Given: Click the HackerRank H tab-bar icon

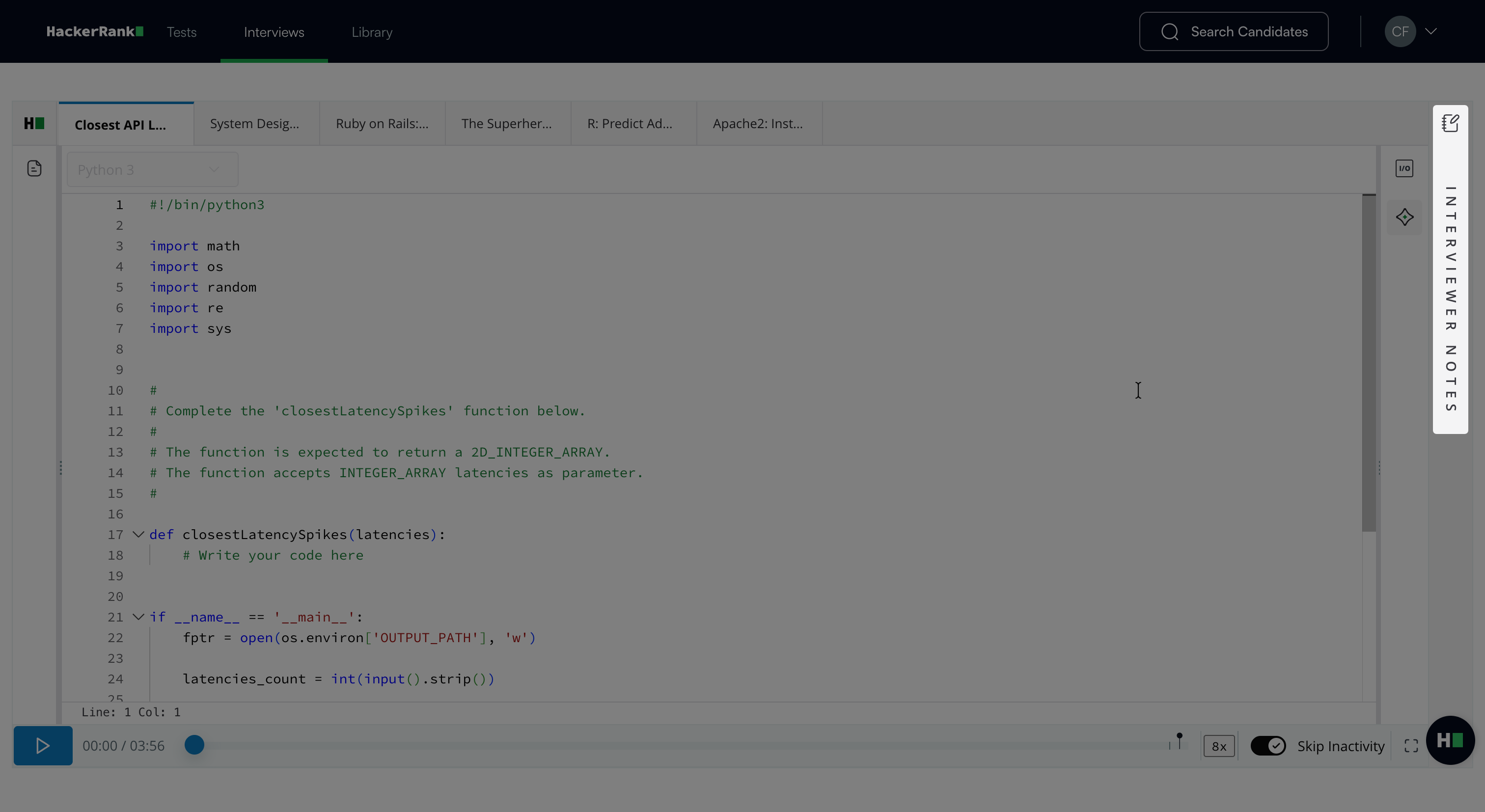Looking at the screenshot, I should point(34,123).
